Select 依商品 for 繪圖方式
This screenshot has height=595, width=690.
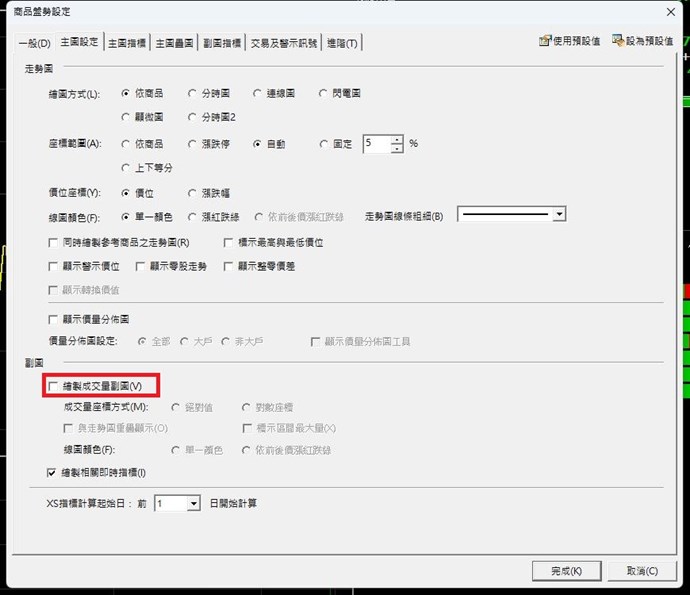pos(126,93)
